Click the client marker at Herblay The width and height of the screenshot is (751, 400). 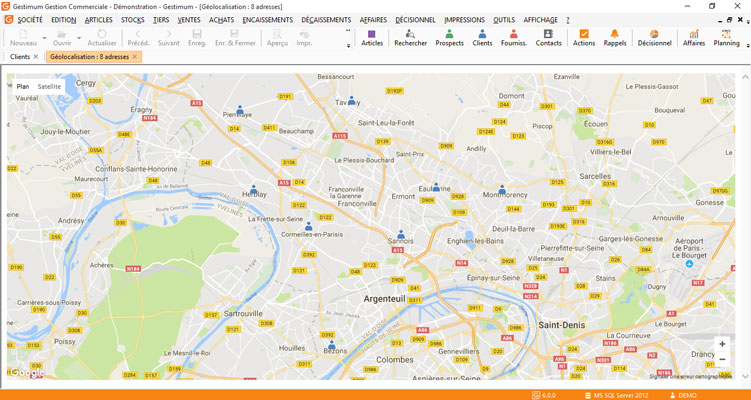coord(253,190)
